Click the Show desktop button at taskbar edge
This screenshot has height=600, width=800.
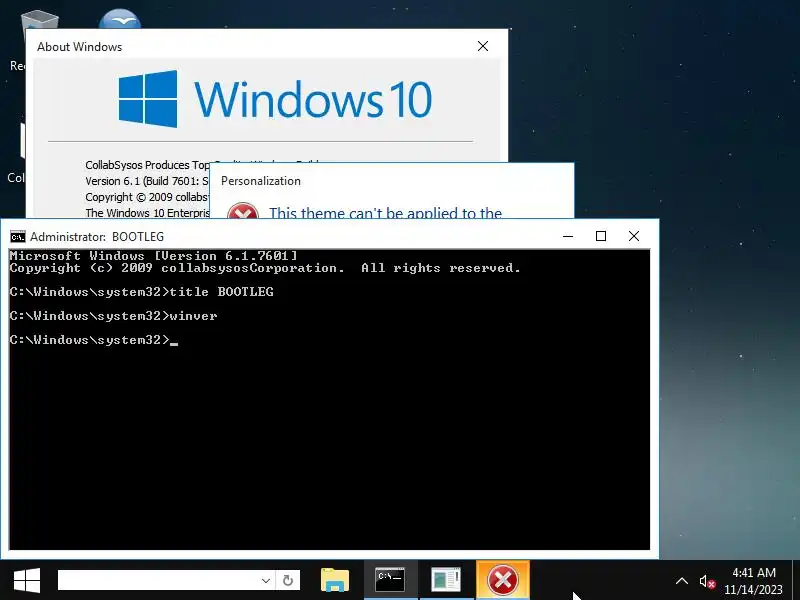pyautogui.click(x=796, y=581)
